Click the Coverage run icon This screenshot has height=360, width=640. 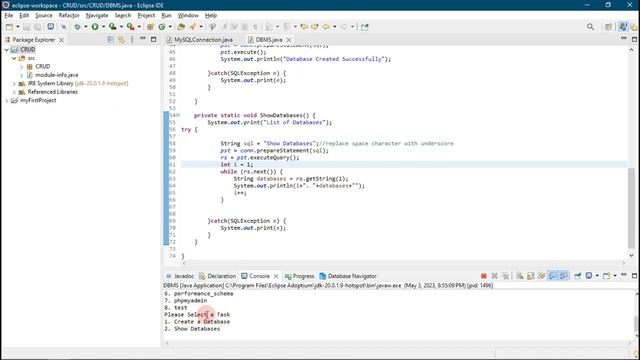click(113, 27)
